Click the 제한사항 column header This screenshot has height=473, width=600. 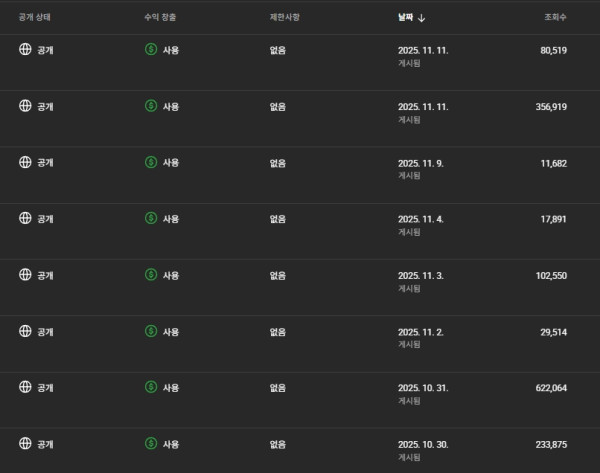coord(286,17)
